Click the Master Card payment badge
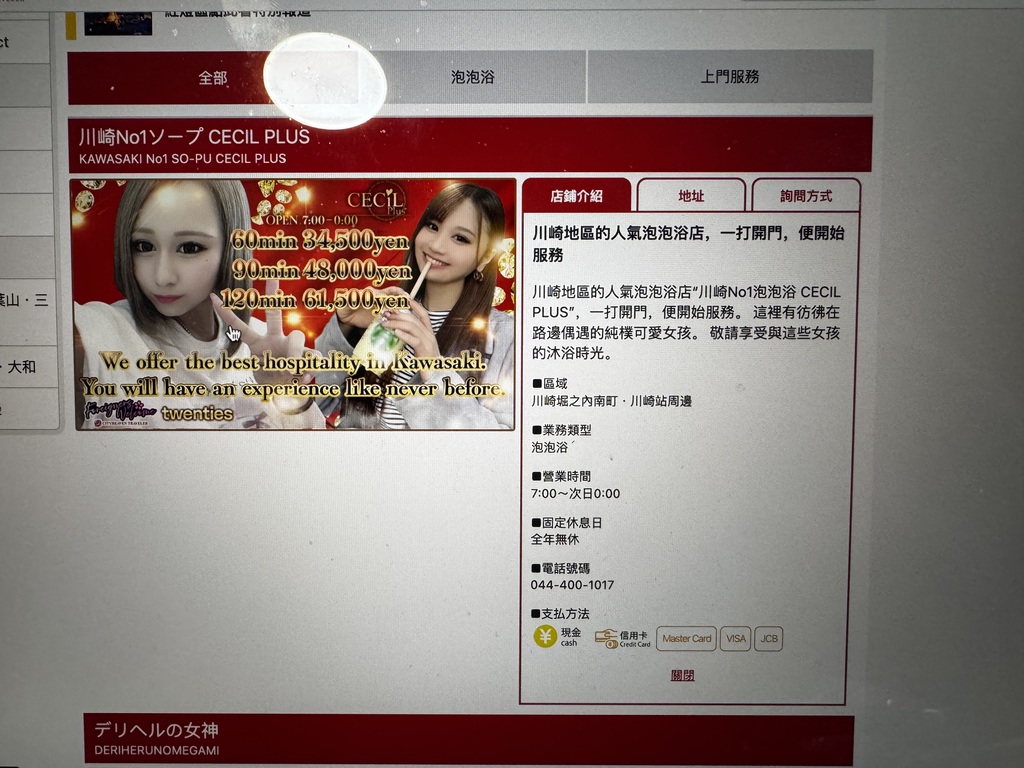1024x768 pixels. pos(686,638)
